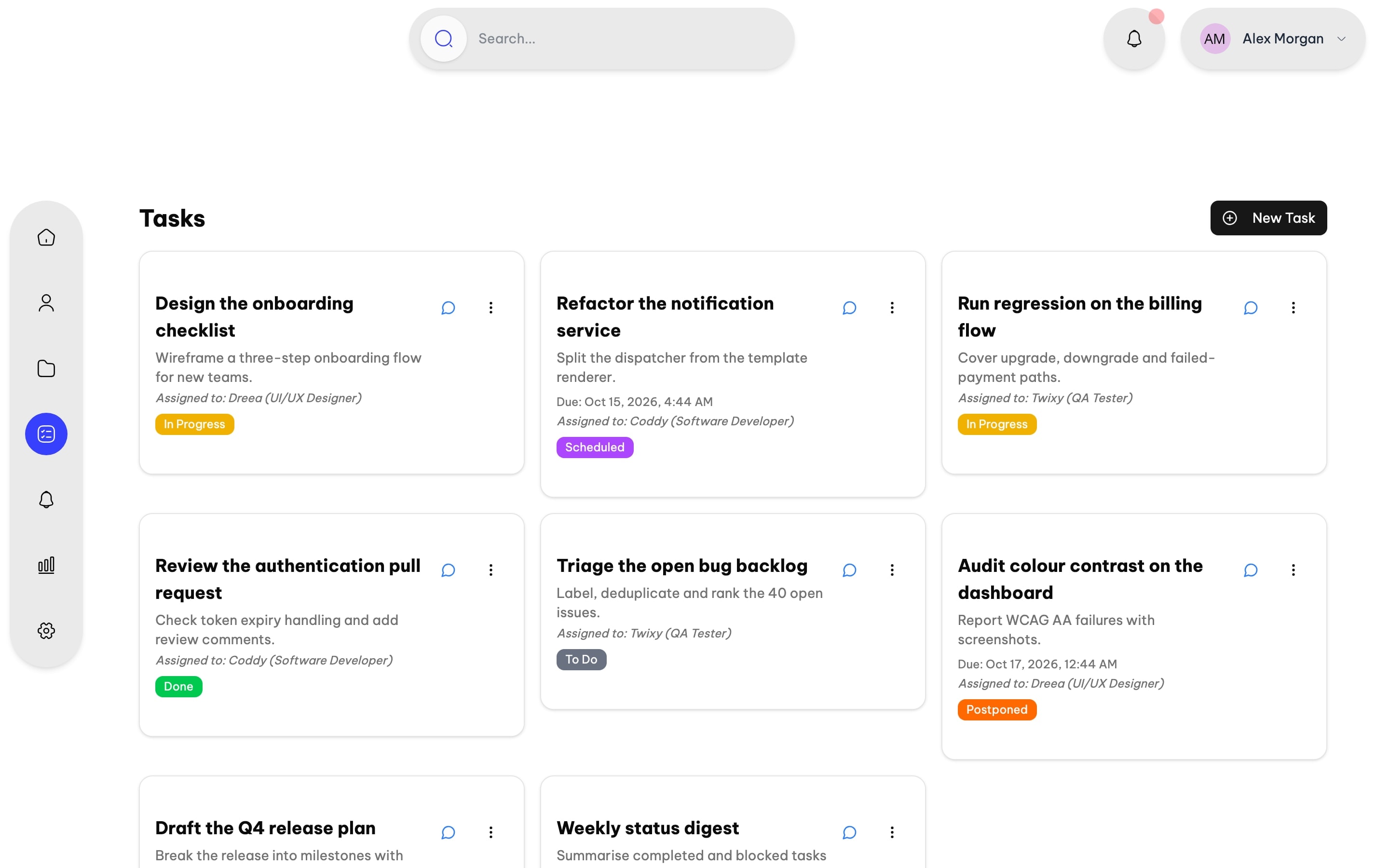Open more options for Draft the Q4 release plan
Viewport: 1389px width, 868px height.
pos(491,832)
